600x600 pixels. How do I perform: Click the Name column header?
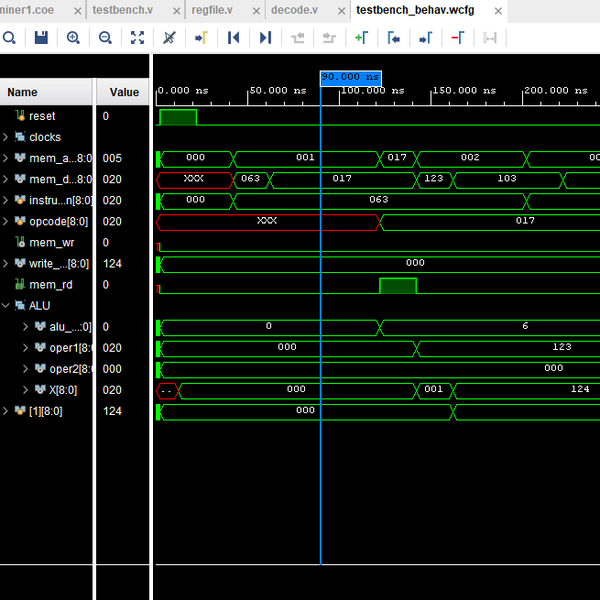tap(46, 92)
